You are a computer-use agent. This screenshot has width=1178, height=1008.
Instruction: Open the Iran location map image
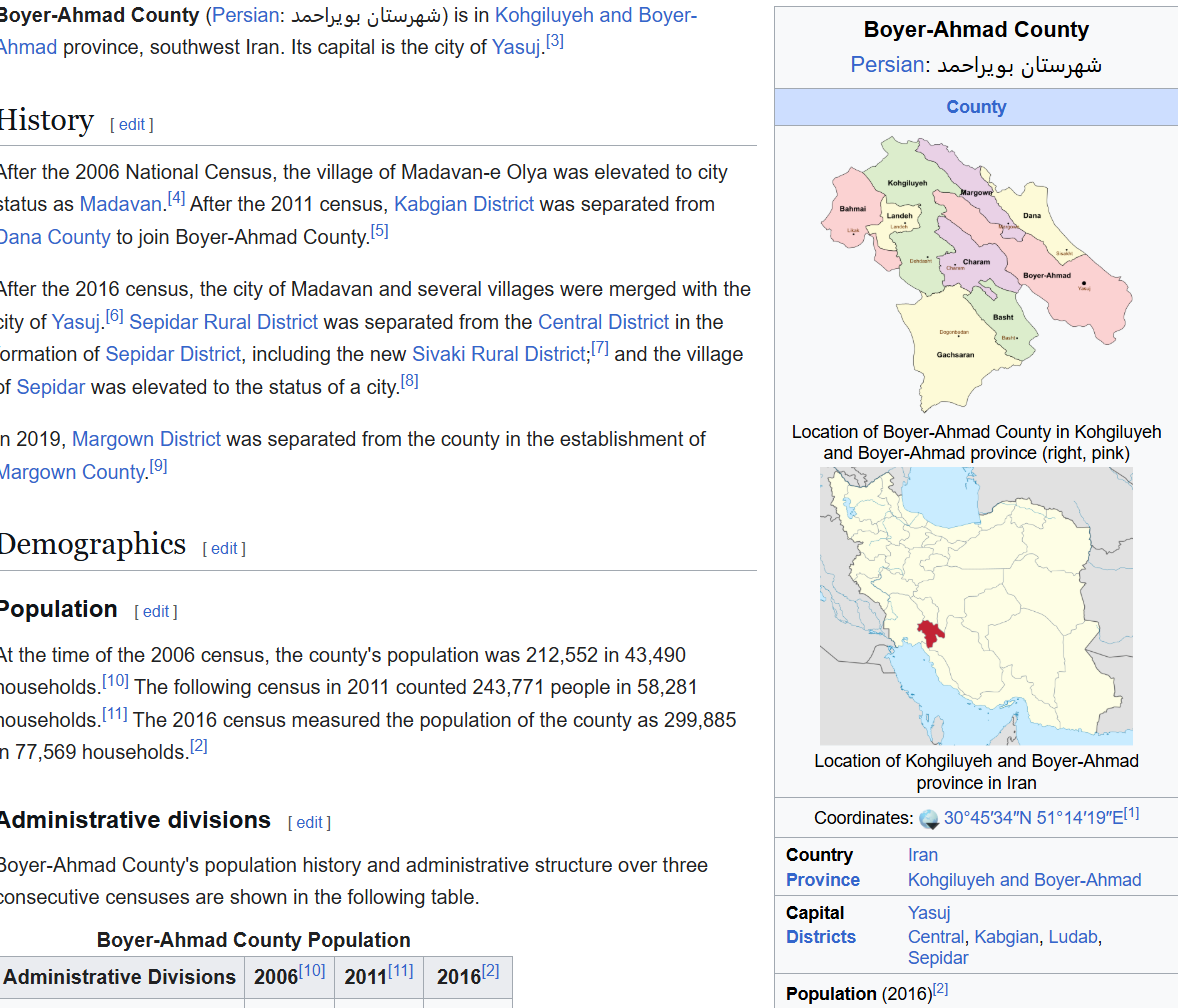pyautogui.click(x=976, y=606)
